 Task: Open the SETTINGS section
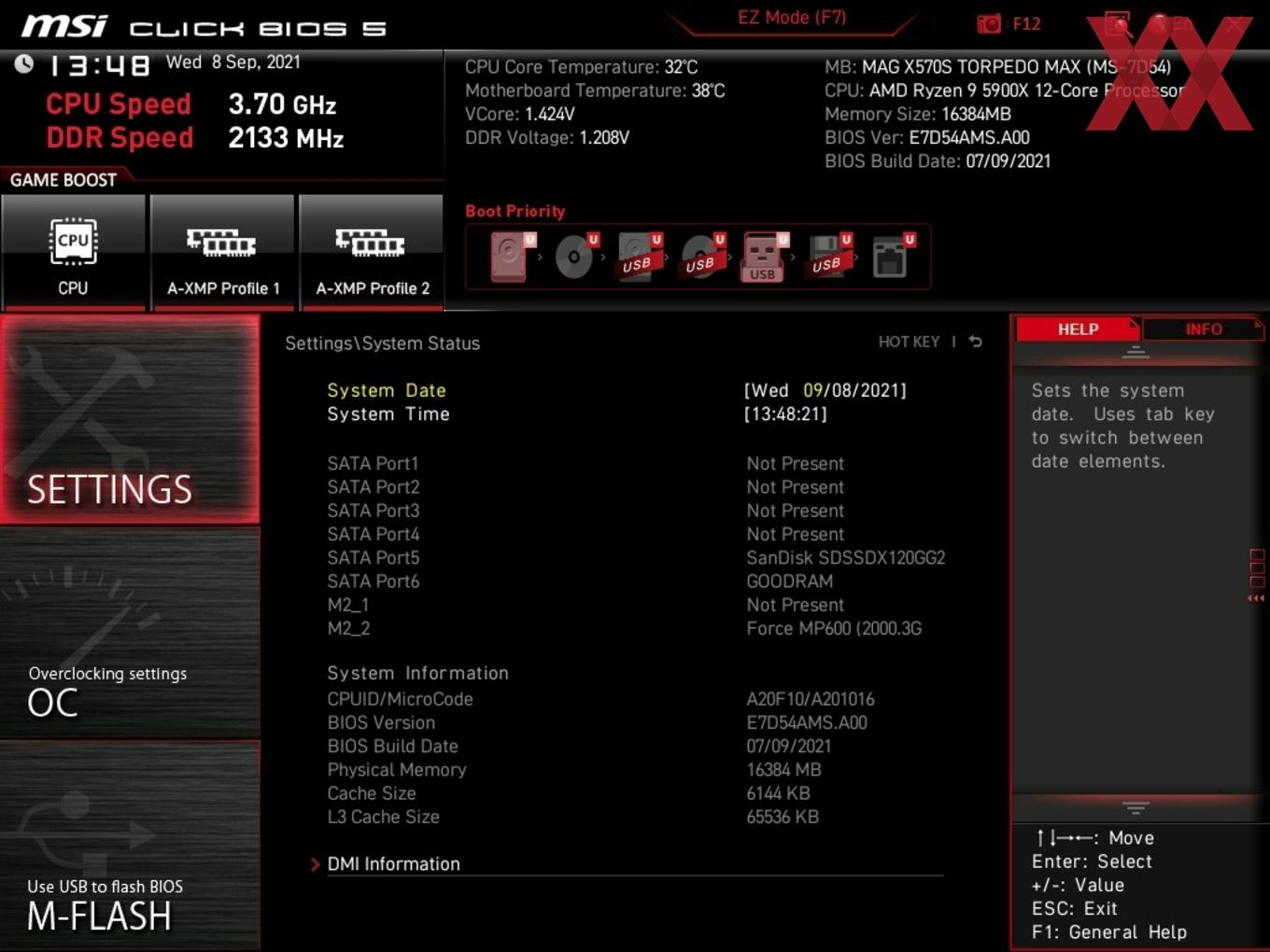[x=130, y=419]
